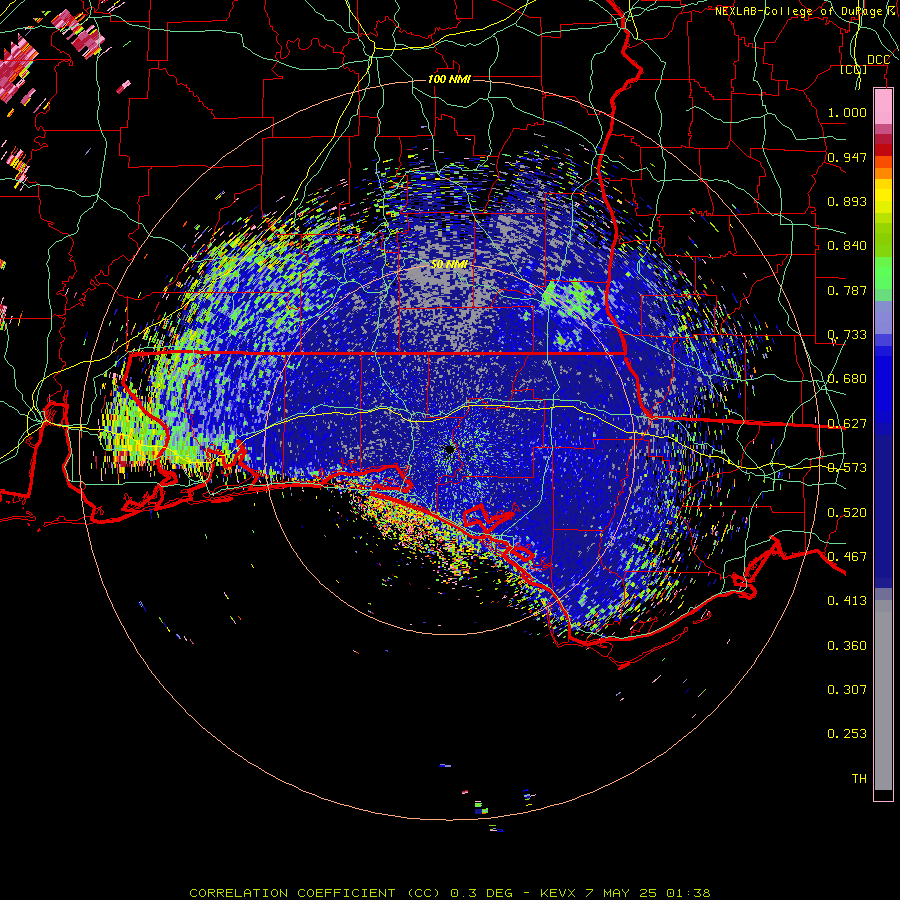Viewport: 900px width, 900px height.
Task: Click the DCC label above the color bar
Action: click(x=878, y=60)
